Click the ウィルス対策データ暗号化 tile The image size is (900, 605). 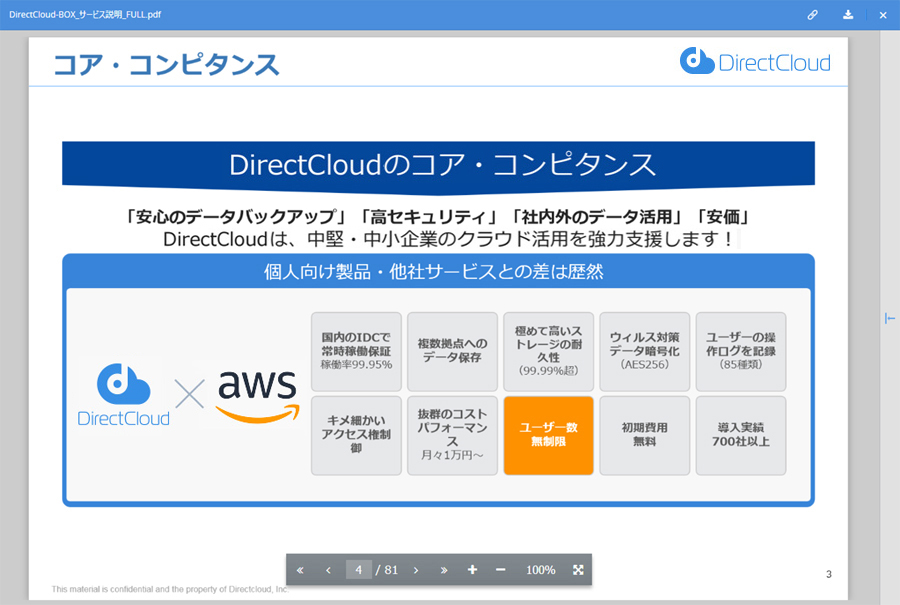645,351
